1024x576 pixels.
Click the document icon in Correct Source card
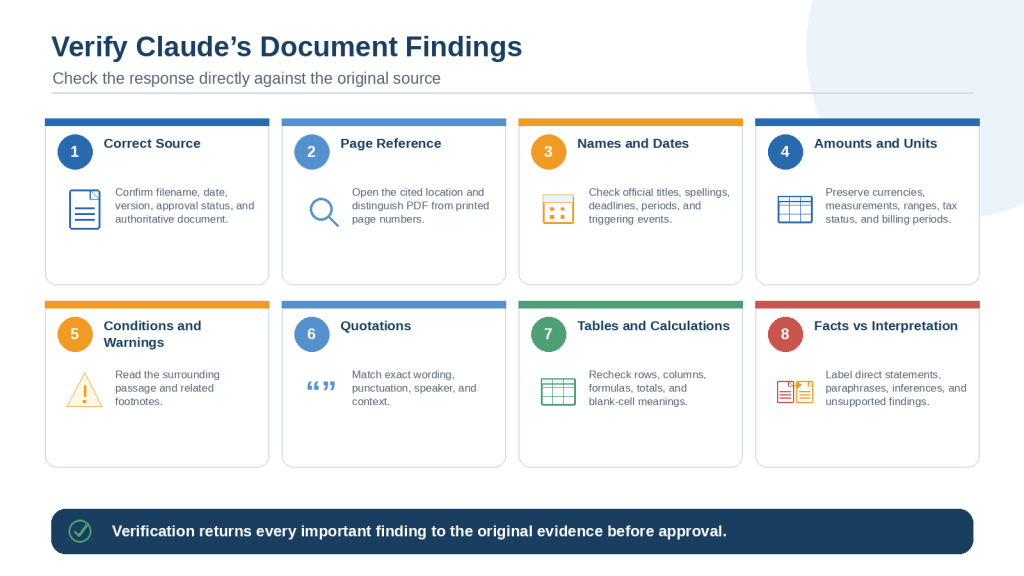pos(85,210)
